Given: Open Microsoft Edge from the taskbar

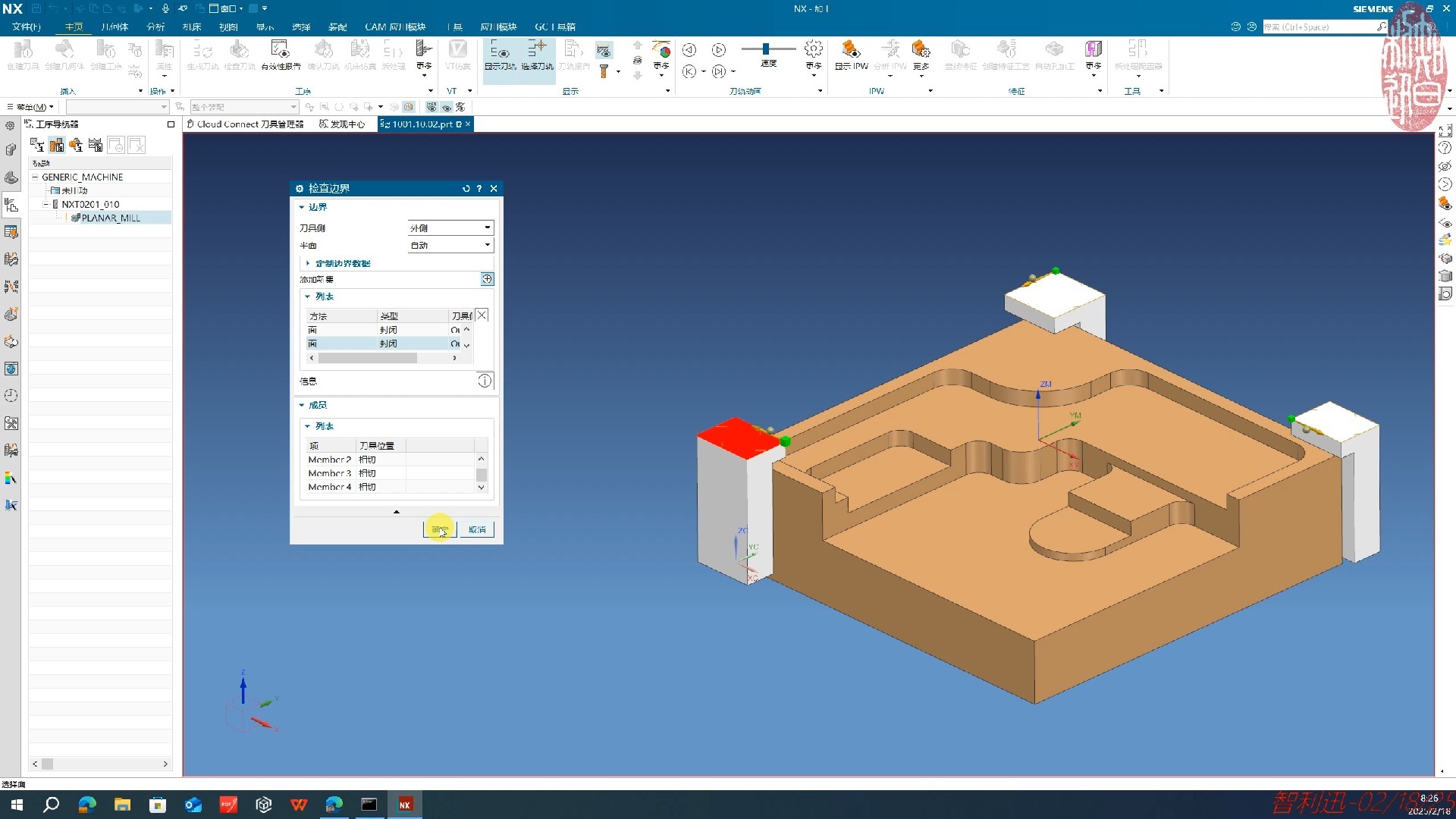Looking at the screenshot, I should 87,805.
